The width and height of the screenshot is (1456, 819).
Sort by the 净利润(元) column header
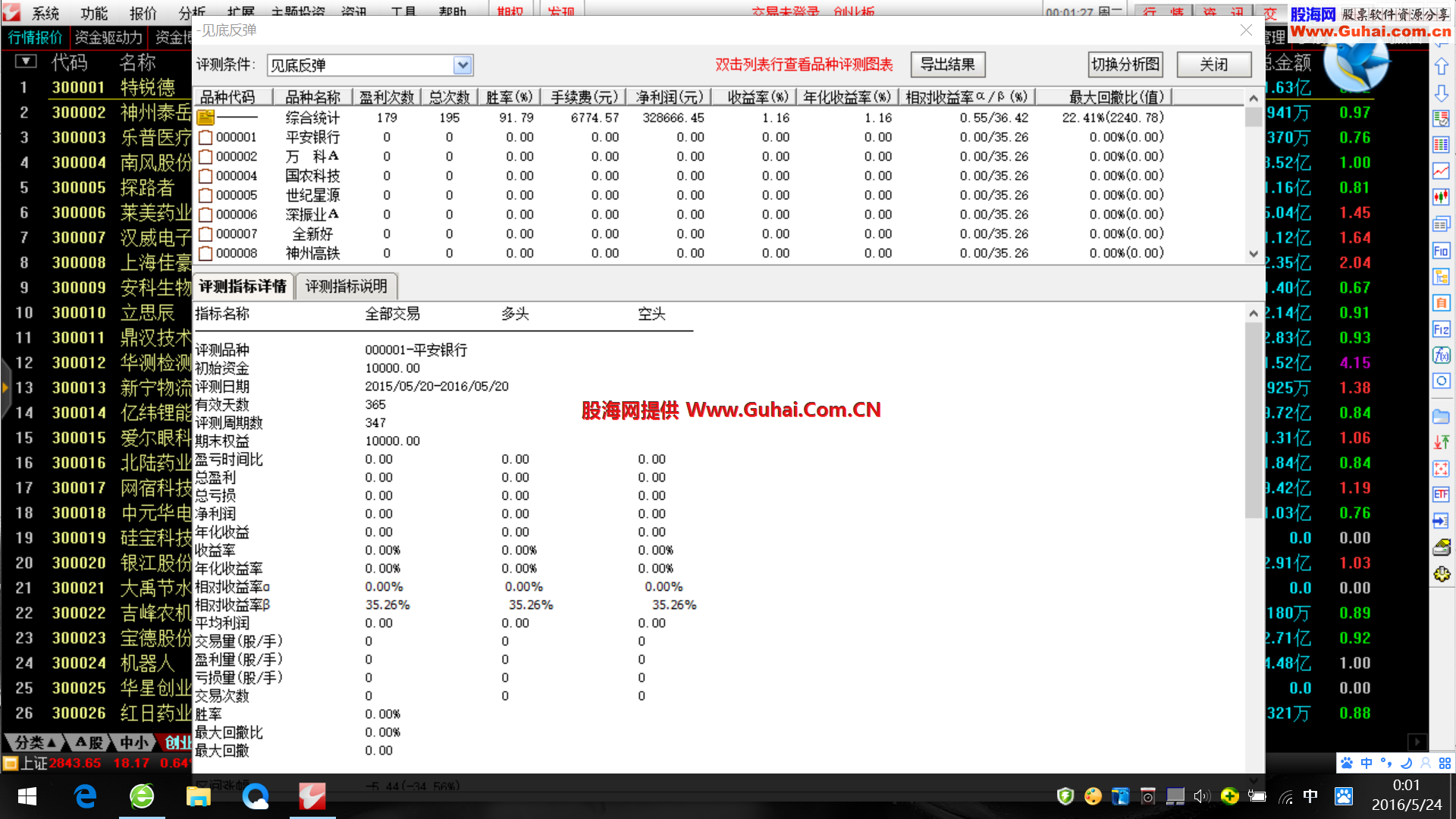(x=670, y=97)
